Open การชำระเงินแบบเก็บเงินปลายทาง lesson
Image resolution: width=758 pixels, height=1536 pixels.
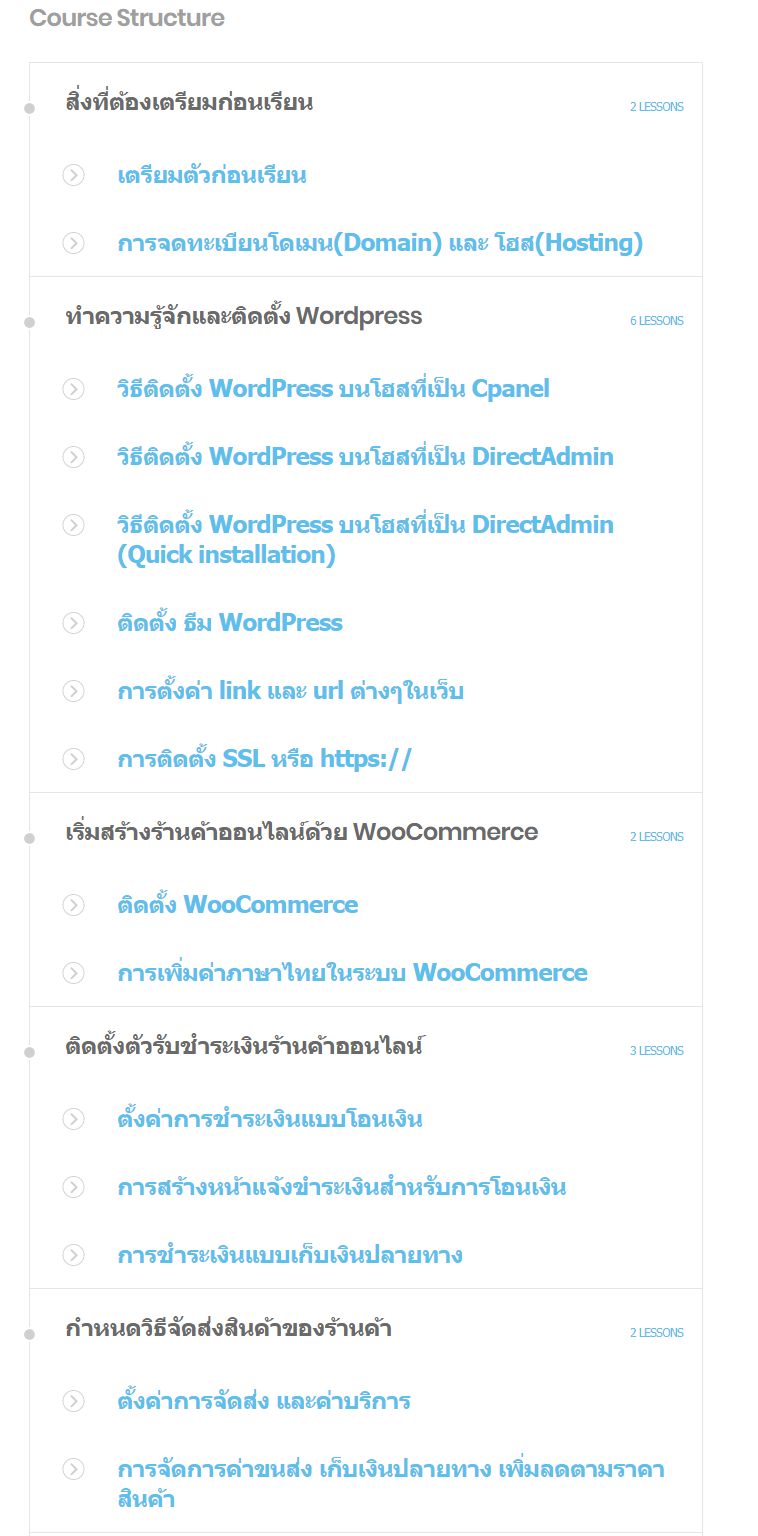(290, 1255)
